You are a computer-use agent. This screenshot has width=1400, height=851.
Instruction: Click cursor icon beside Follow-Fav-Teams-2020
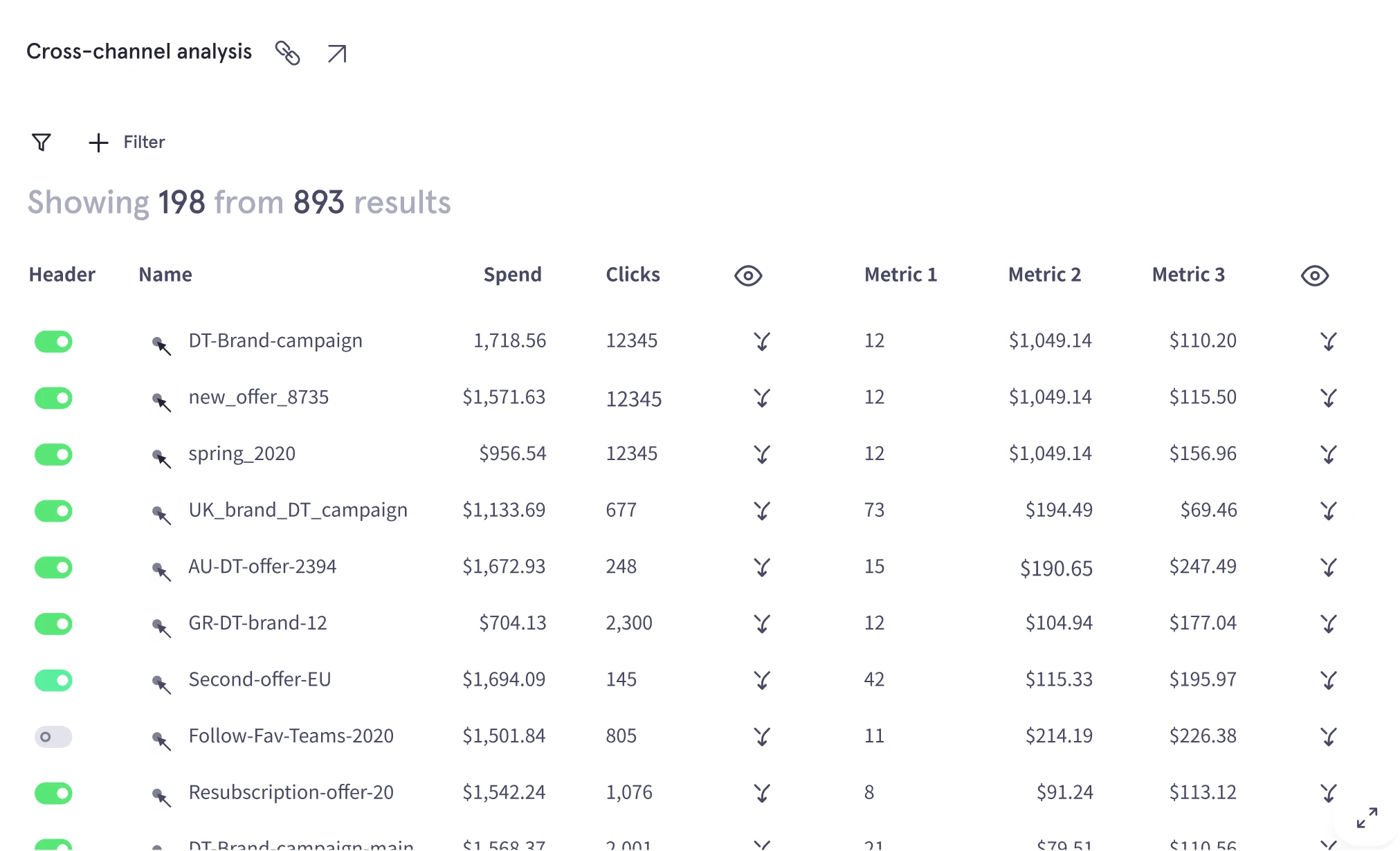161,740
